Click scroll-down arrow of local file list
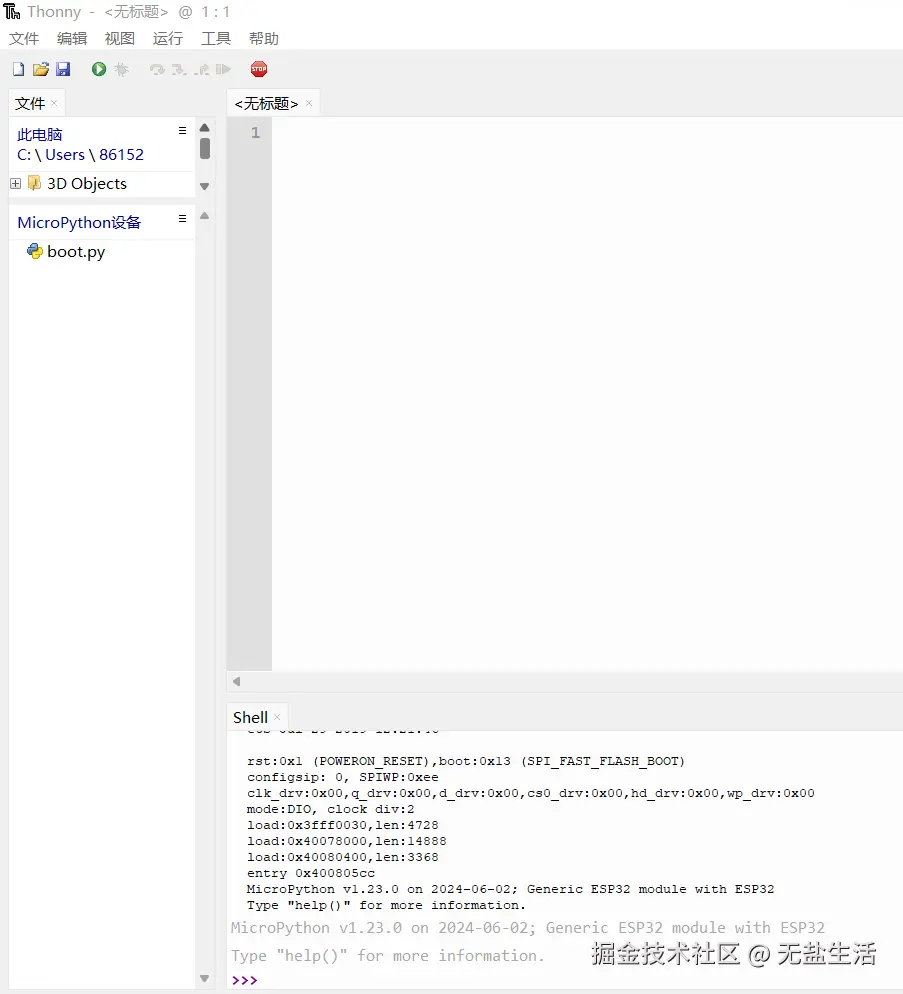This screenshot has width=903, height=994. tap(204, 186)
